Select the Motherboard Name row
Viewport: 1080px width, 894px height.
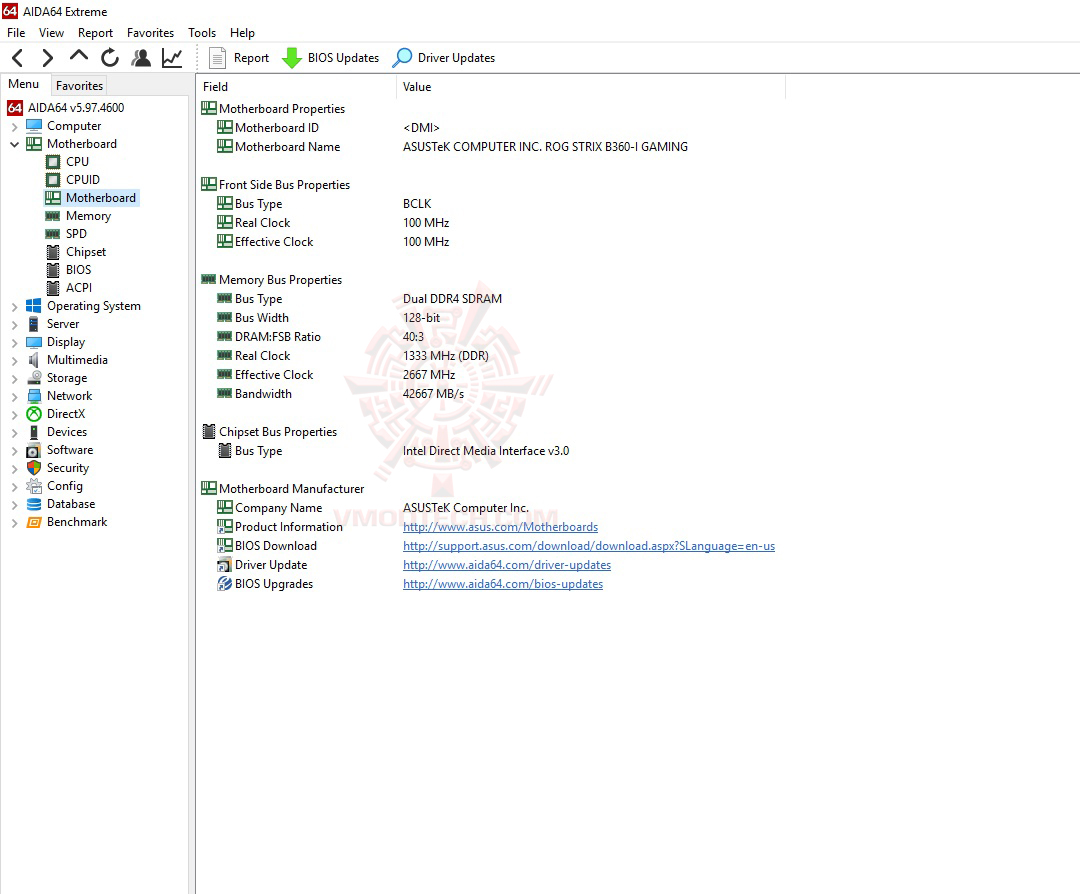pyautogui.click(x=492, y=147)
